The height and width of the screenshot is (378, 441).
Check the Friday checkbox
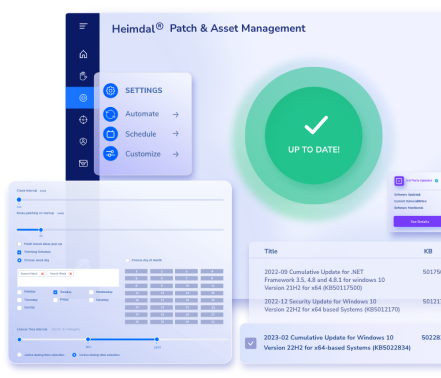click(x=55, y=300)
